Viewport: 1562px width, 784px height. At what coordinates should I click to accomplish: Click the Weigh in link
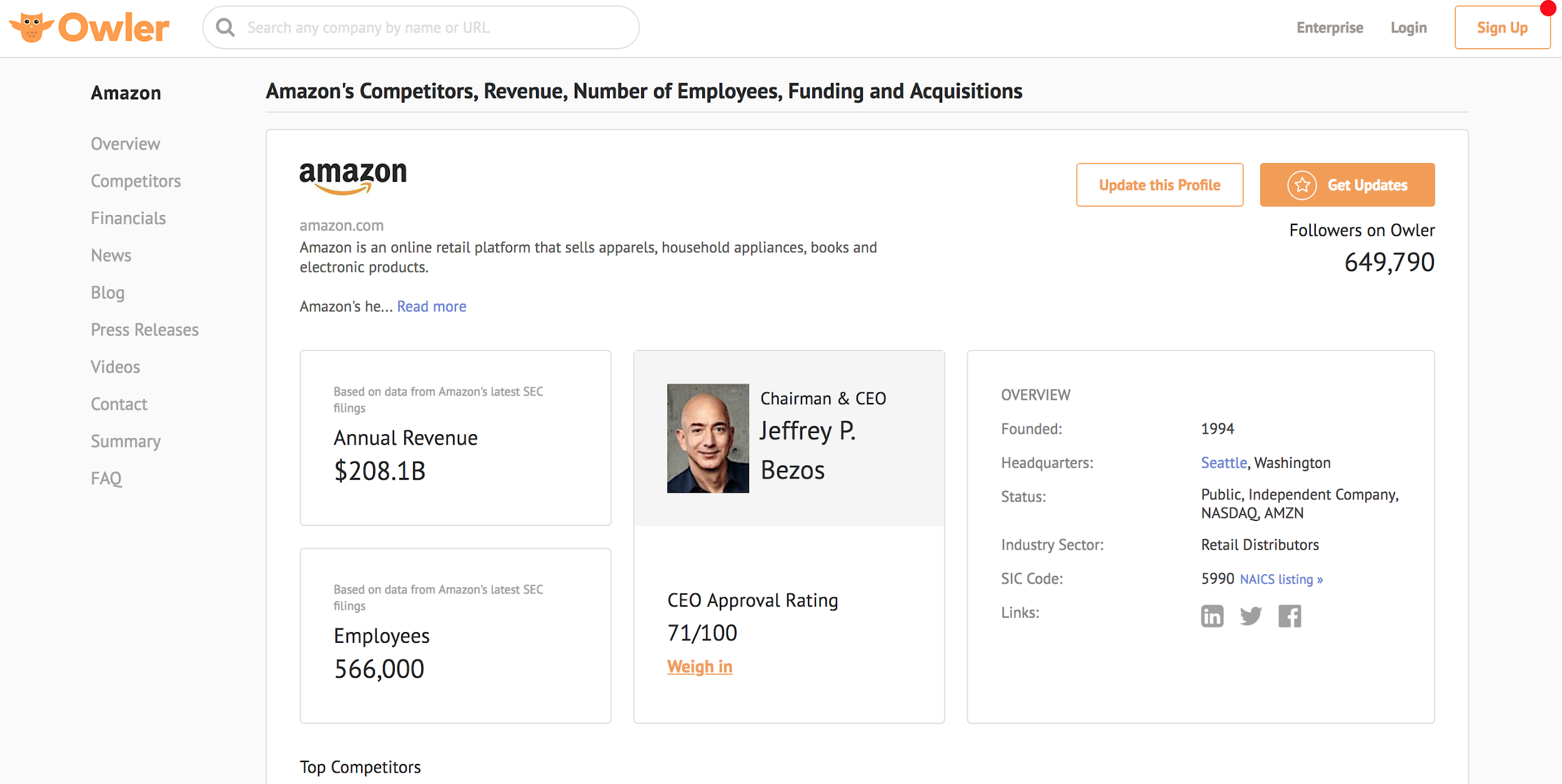click(700, 667)
